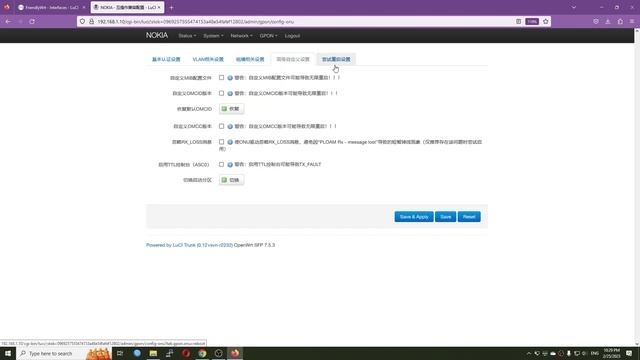640x360 pixels.
Task: Open the Windows Start menu
Action: click(x=8, y=353)
